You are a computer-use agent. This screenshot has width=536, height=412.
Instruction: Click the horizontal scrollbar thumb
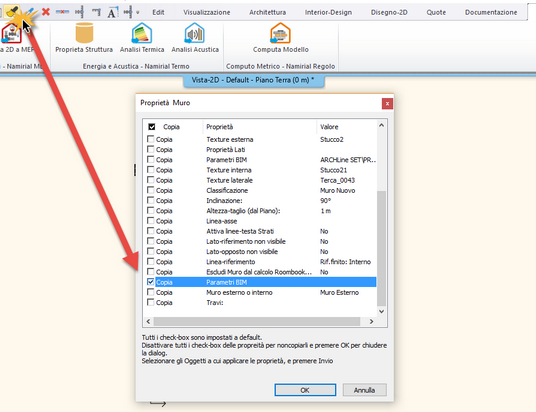[x=257, y=321]
